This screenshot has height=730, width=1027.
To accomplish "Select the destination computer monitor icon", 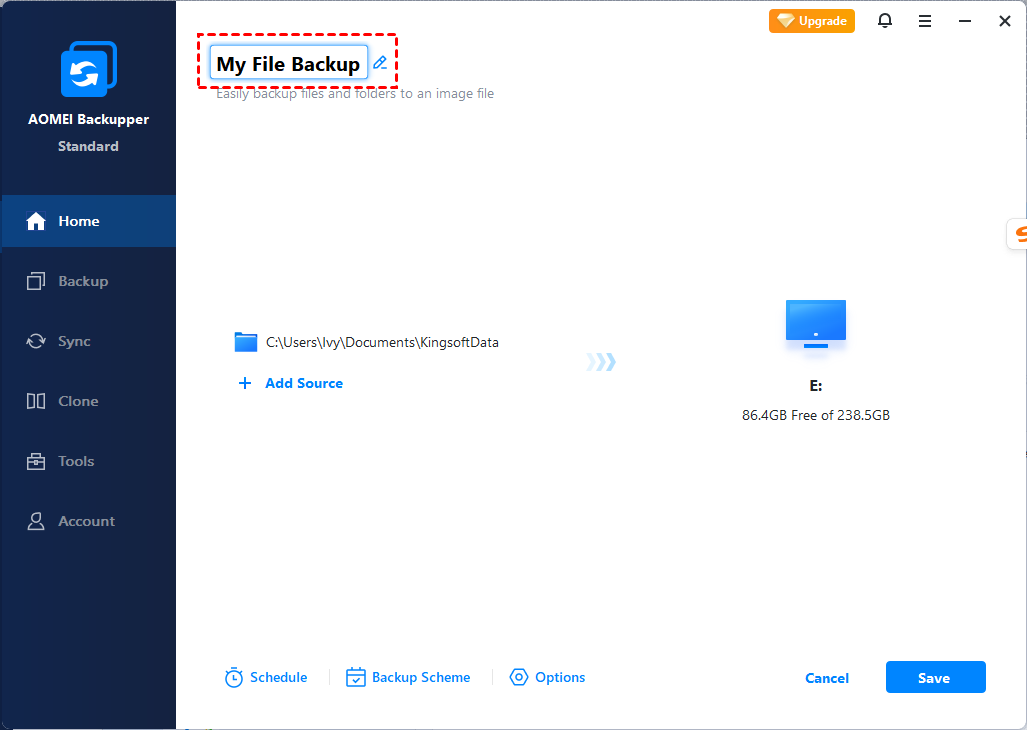I will tap(816, 323).
